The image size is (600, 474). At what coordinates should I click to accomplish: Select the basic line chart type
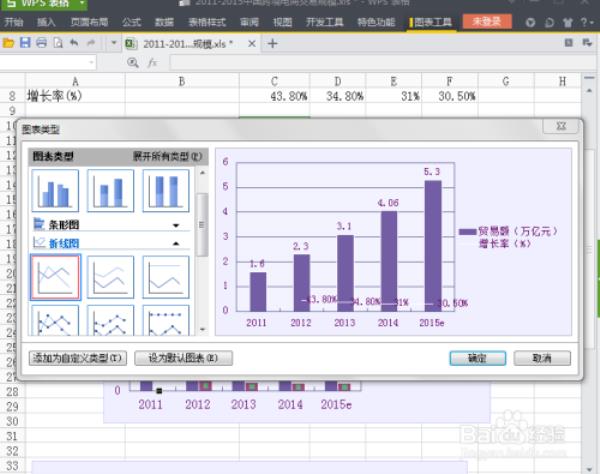click(x=56, y=277)
